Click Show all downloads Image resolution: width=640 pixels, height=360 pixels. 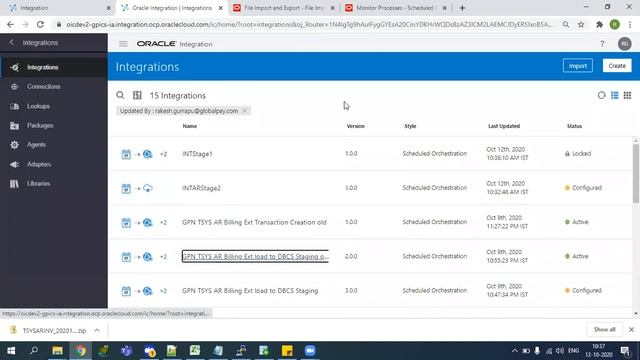point(604,329)
